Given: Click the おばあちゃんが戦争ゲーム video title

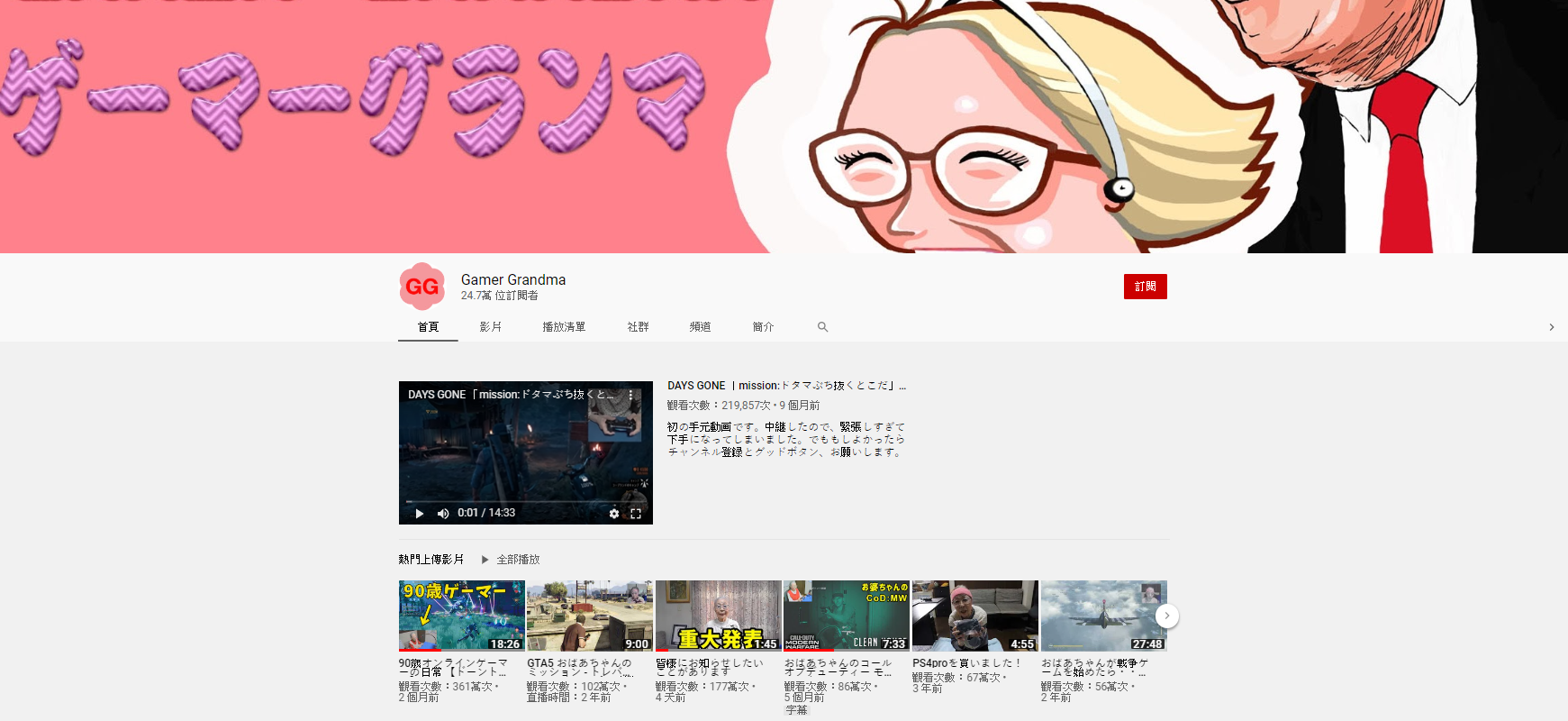Looking at the screenshot, I should tap(1095, 668).
